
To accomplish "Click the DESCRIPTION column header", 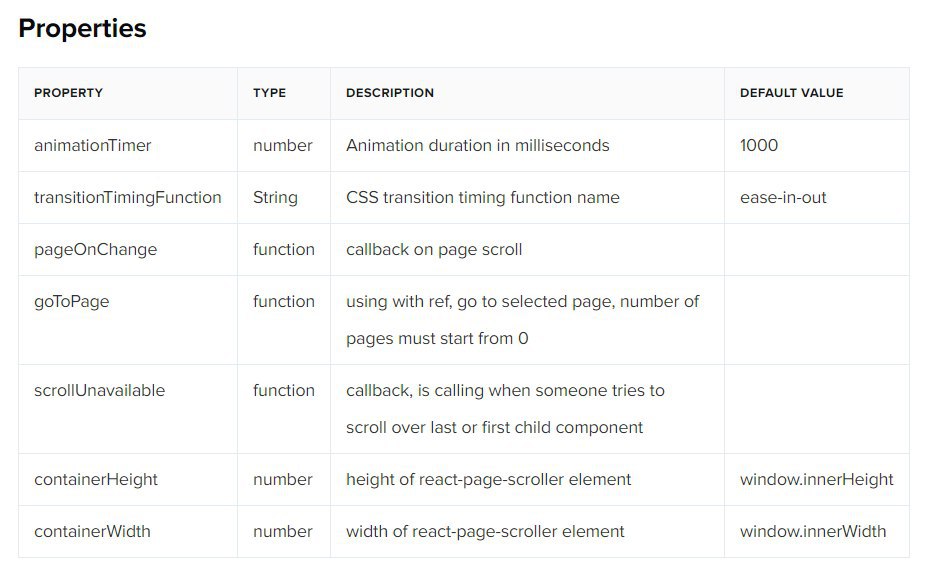I will [x=390, y=93].
